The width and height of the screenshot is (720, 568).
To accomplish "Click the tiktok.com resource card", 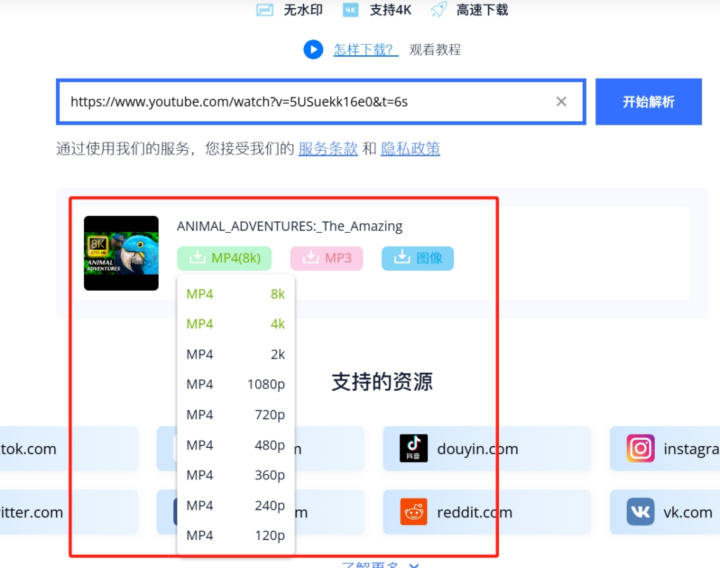I will click(x=69, y=449).
